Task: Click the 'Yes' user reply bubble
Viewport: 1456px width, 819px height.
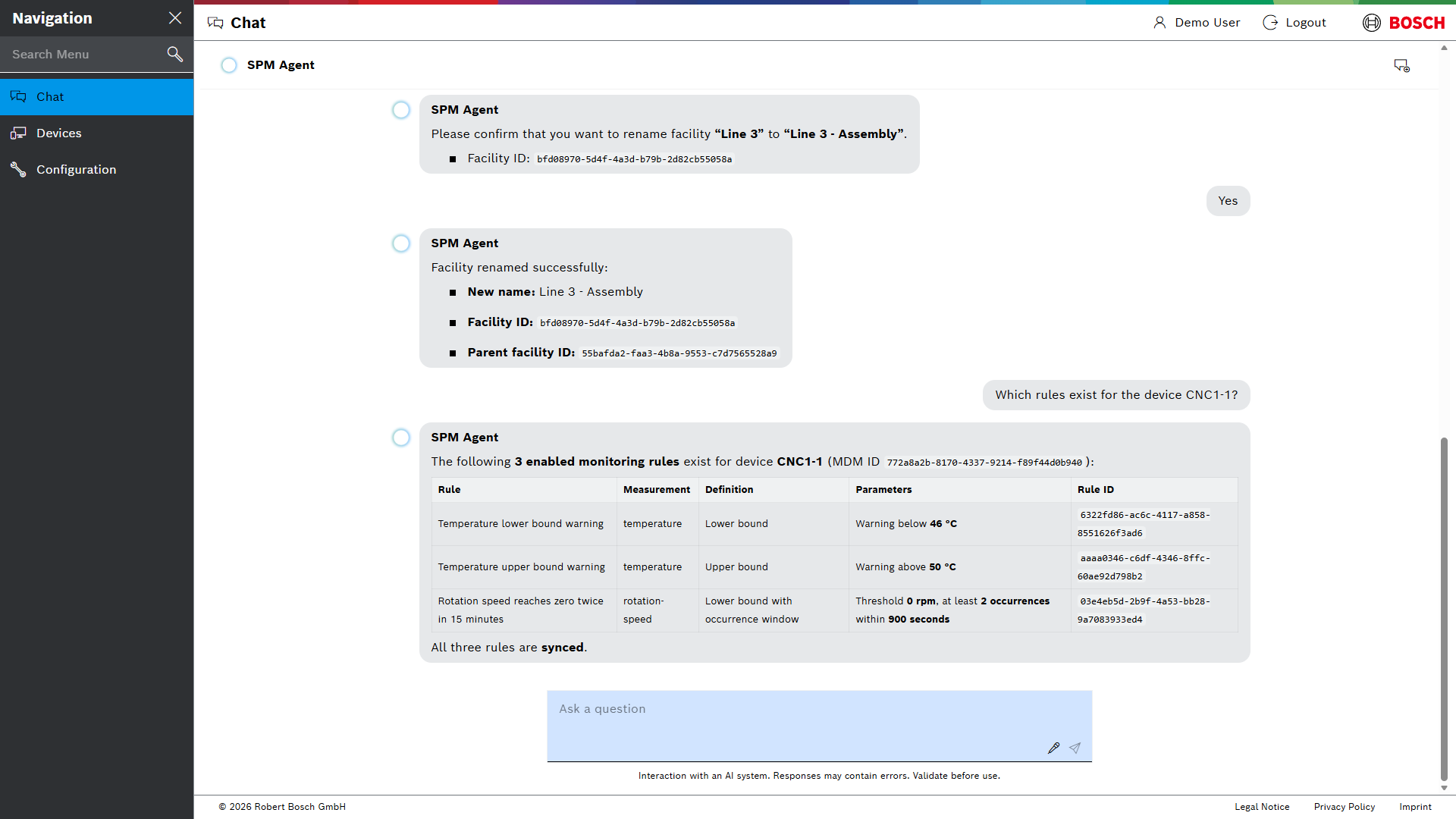Action: coord(1228,201)
